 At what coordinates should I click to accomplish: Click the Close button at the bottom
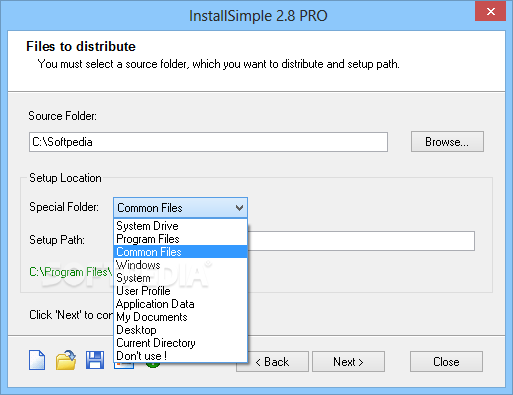coord(446,362)
